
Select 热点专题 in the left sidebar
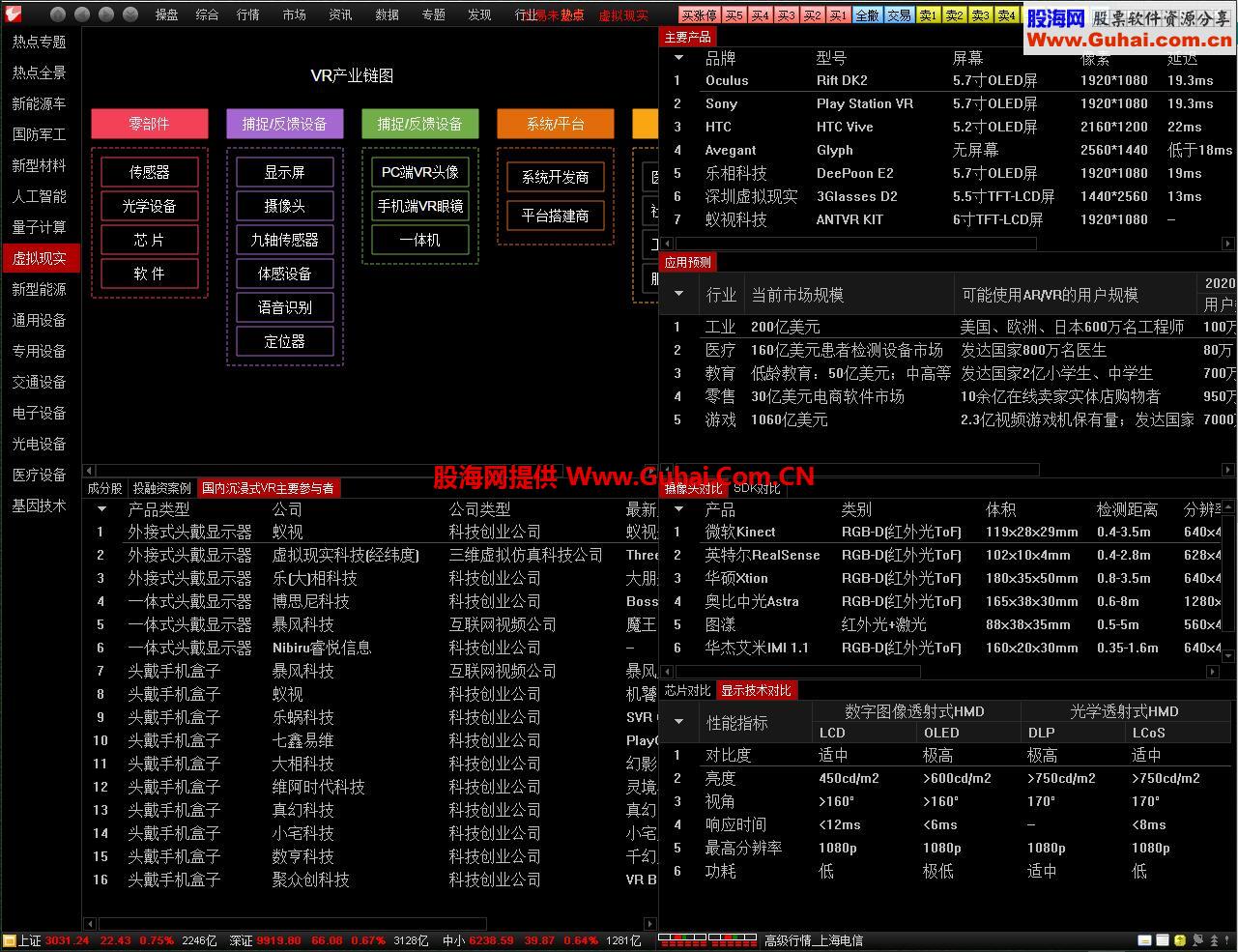pos(40,42)
